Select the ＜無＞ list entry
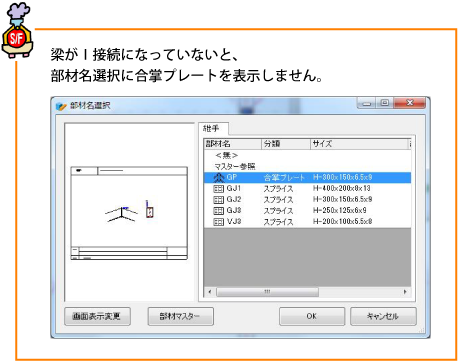The width and height of the screenshot is (458, 361). coord(227,155)
